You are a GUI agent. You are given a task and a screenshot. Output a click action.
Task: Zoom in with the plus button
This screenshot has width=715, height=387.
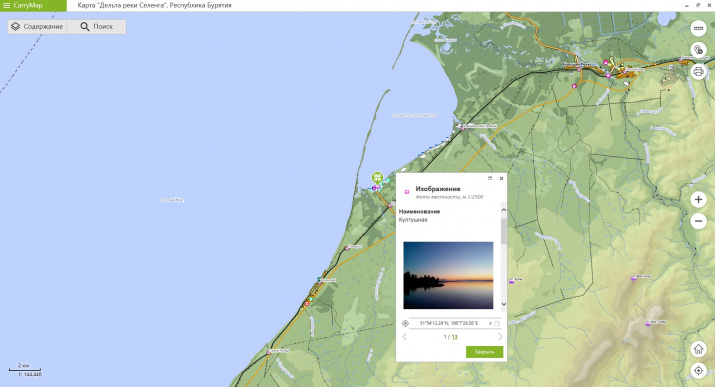click(x=698, y=200)
